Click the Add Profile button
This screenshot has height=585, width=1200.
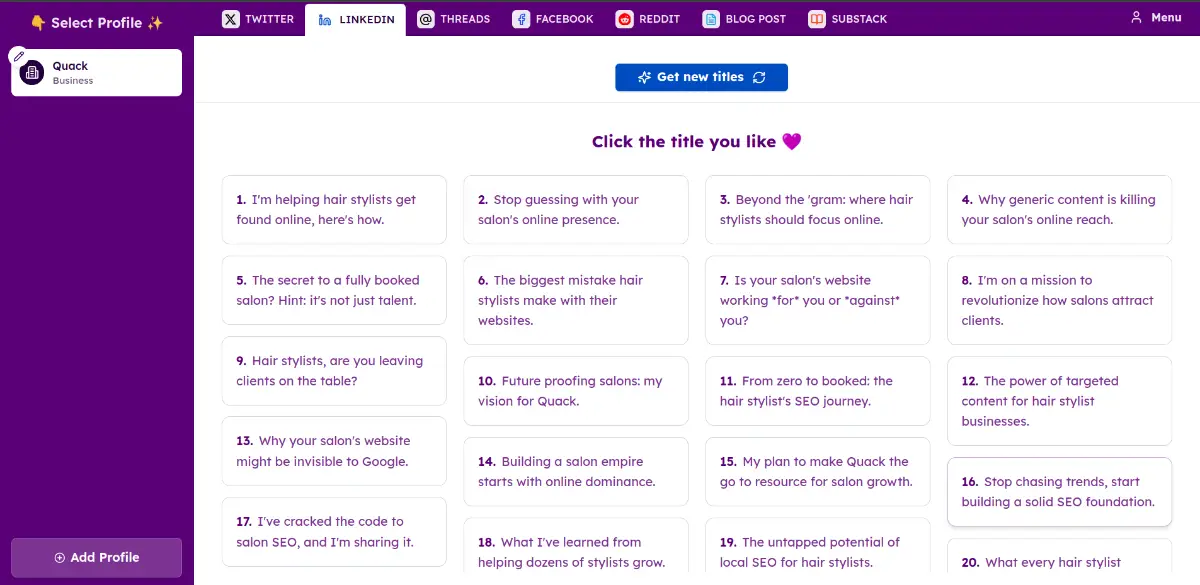96,557
